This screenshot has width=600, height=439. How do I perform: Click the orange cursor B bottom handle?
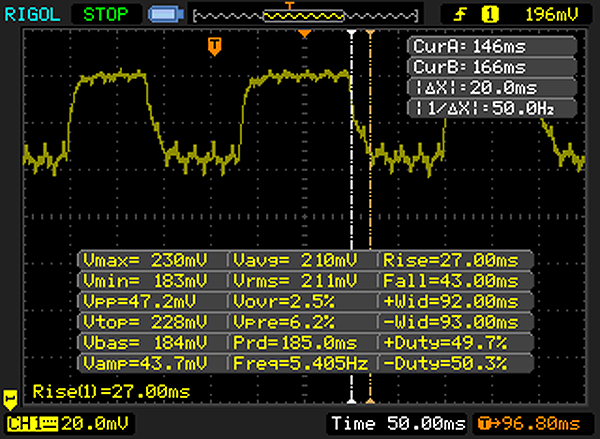tap(370, 400)
